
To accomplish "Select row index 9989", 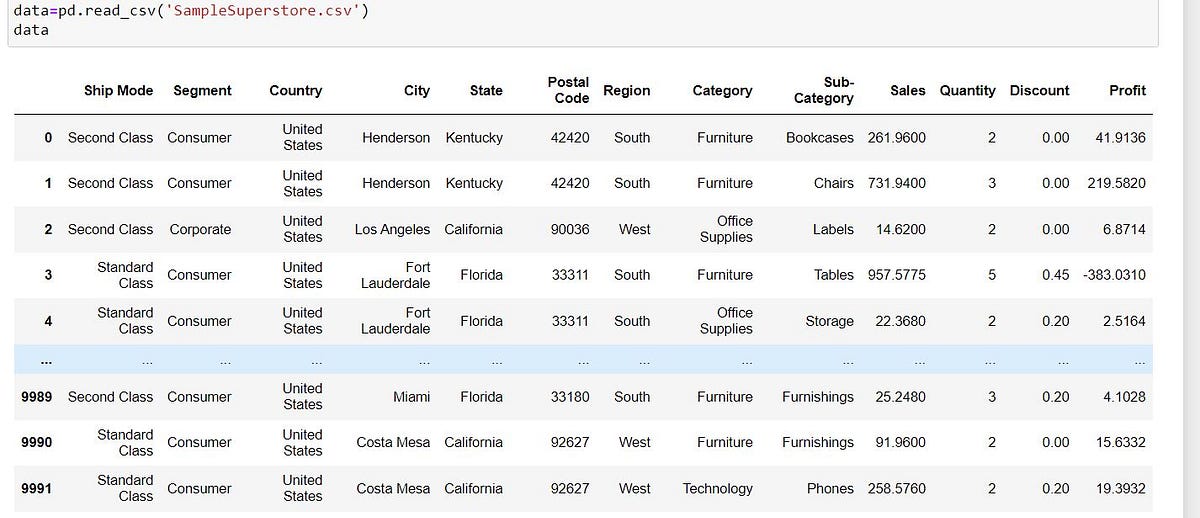I will point(36,397).
